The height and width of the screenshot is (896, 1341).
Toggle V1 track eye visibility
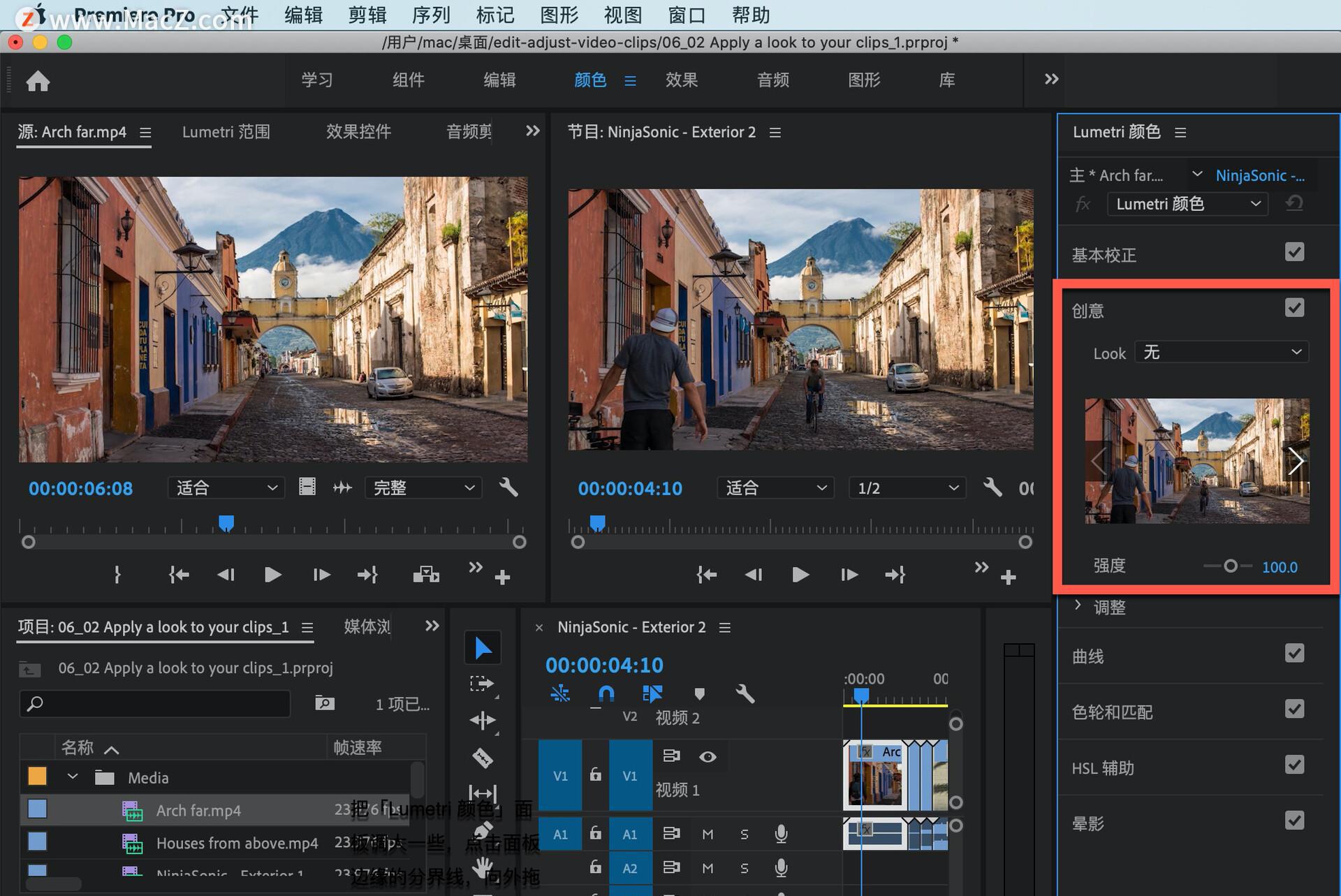point(708,757)
